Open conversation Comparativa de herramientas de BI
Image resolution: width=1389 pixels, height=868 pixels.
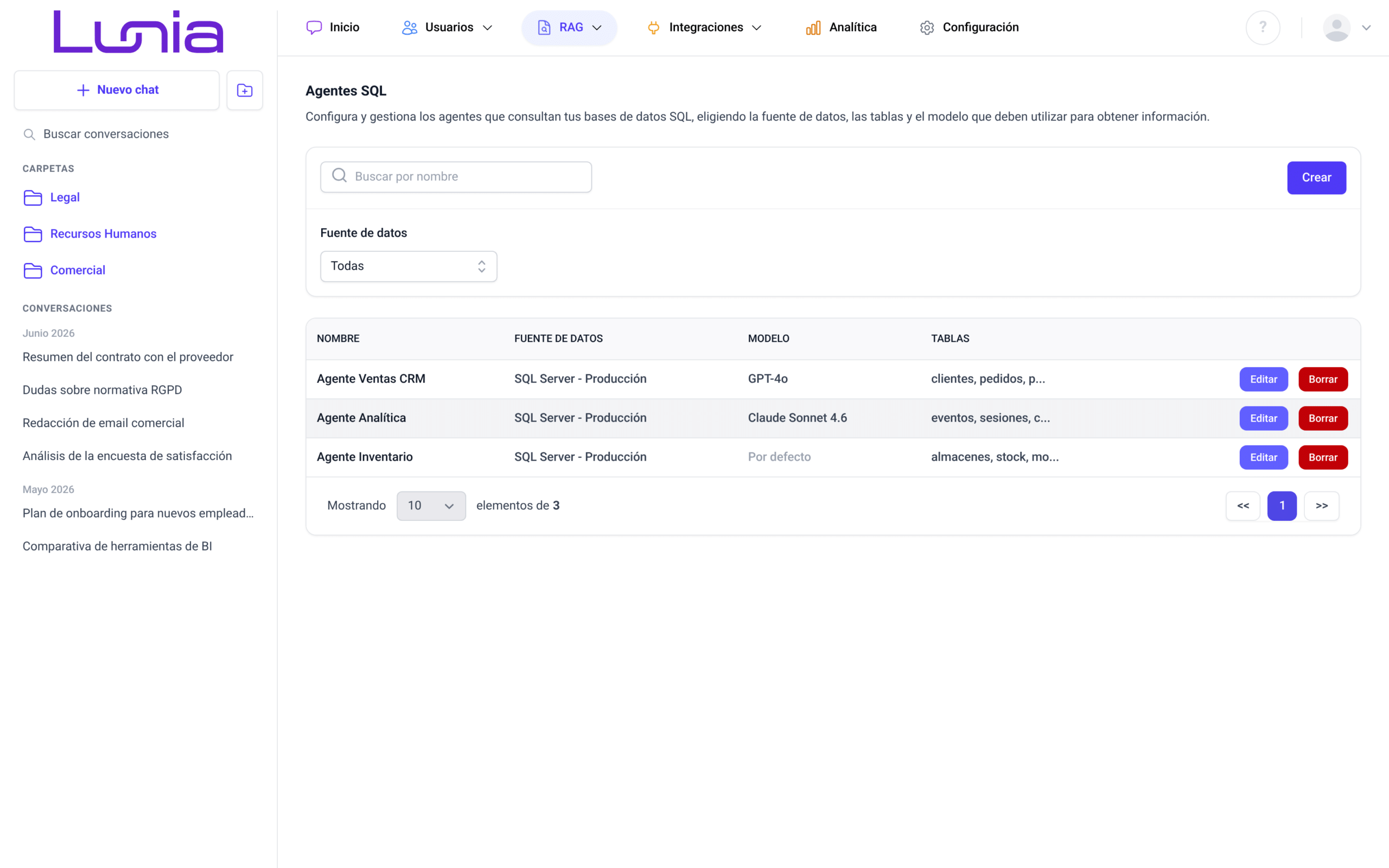tap(117, 546)
